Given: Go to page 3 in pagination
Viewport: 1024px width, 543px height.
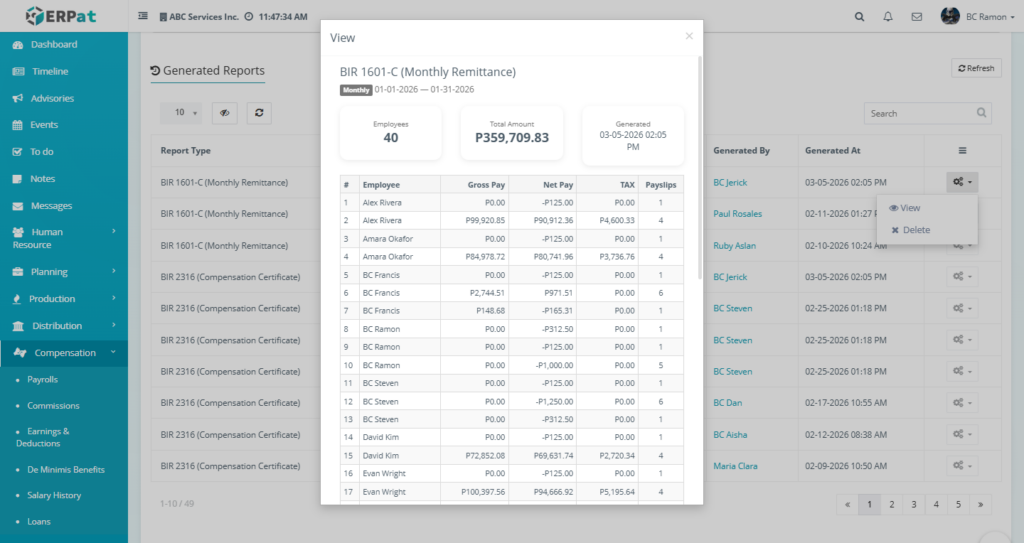Looking at the screenshot, I should pyautogui.click(x=914, y=505).
